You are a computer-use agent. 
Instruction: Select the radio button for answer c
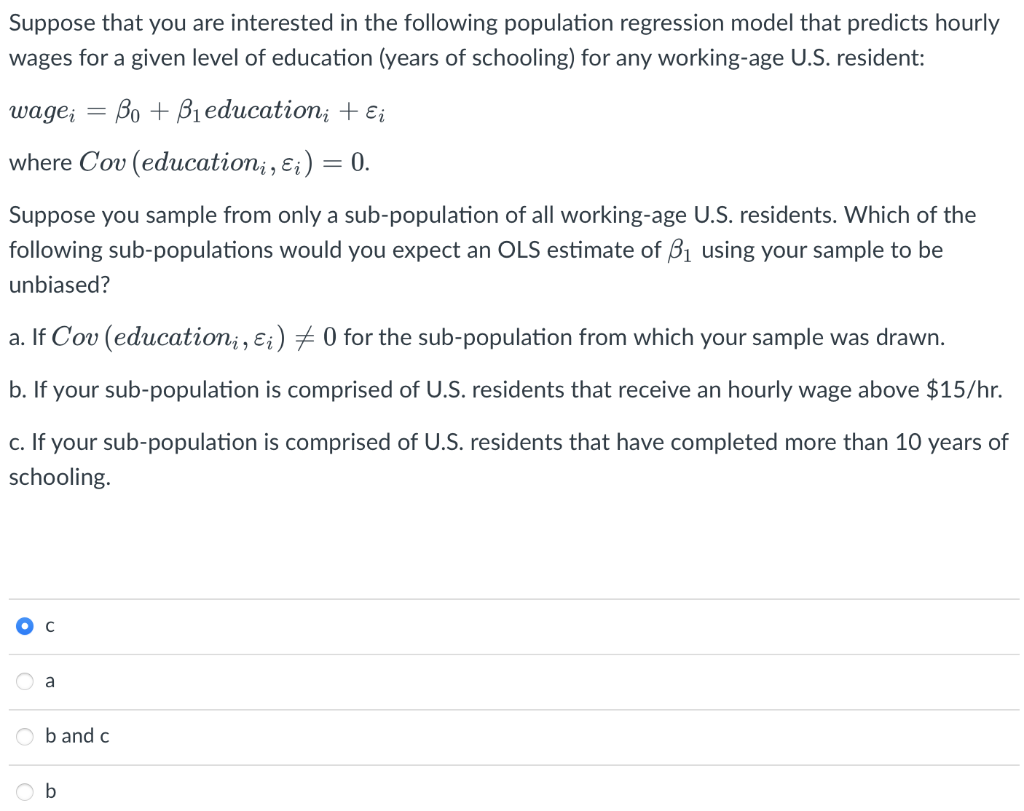25,626
